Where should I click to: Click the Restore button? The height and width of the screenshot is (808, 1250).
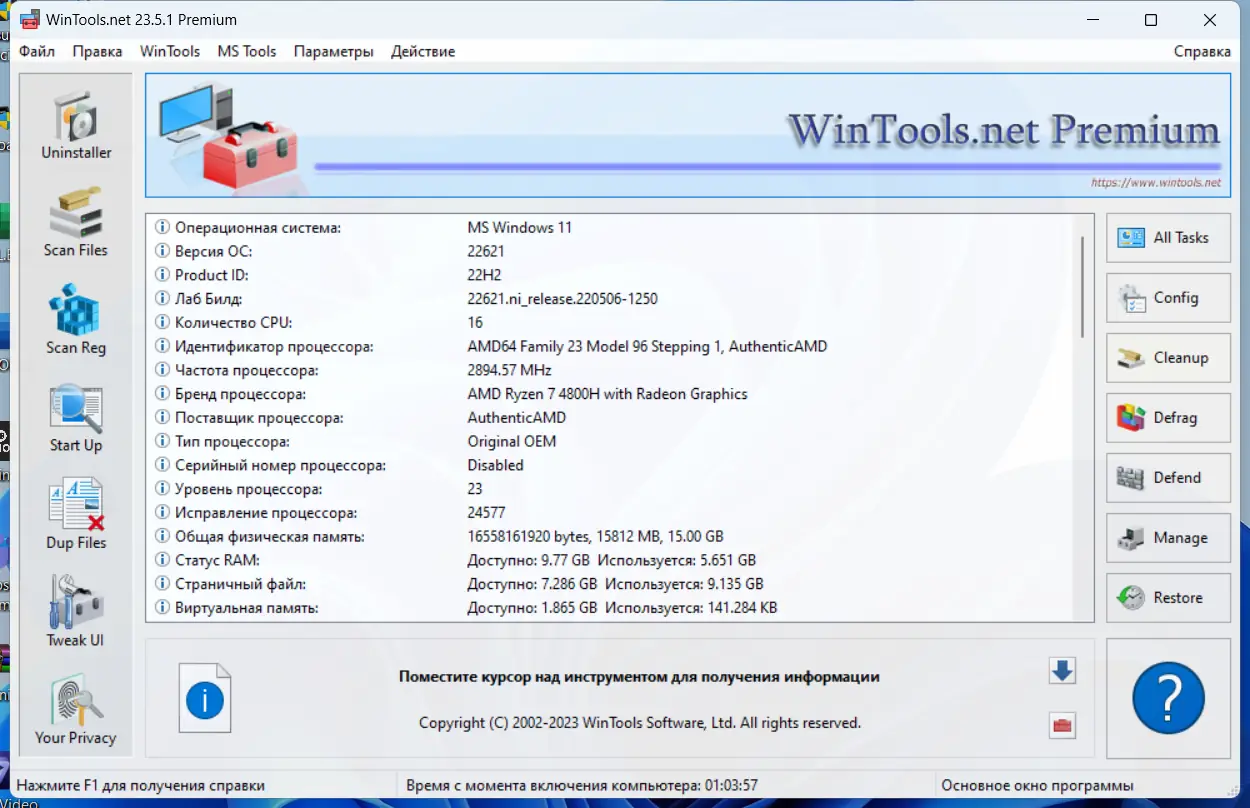[x=1168, y=598]
